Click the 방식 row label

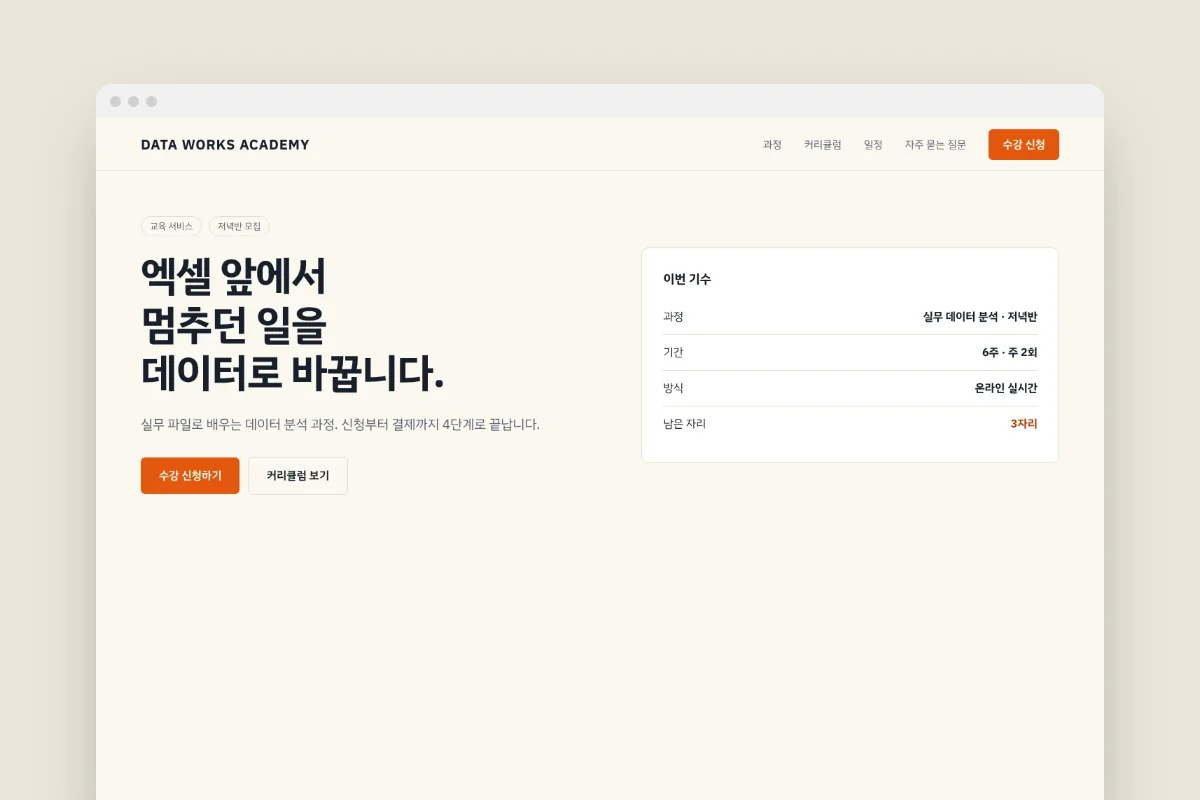[673, 388]
